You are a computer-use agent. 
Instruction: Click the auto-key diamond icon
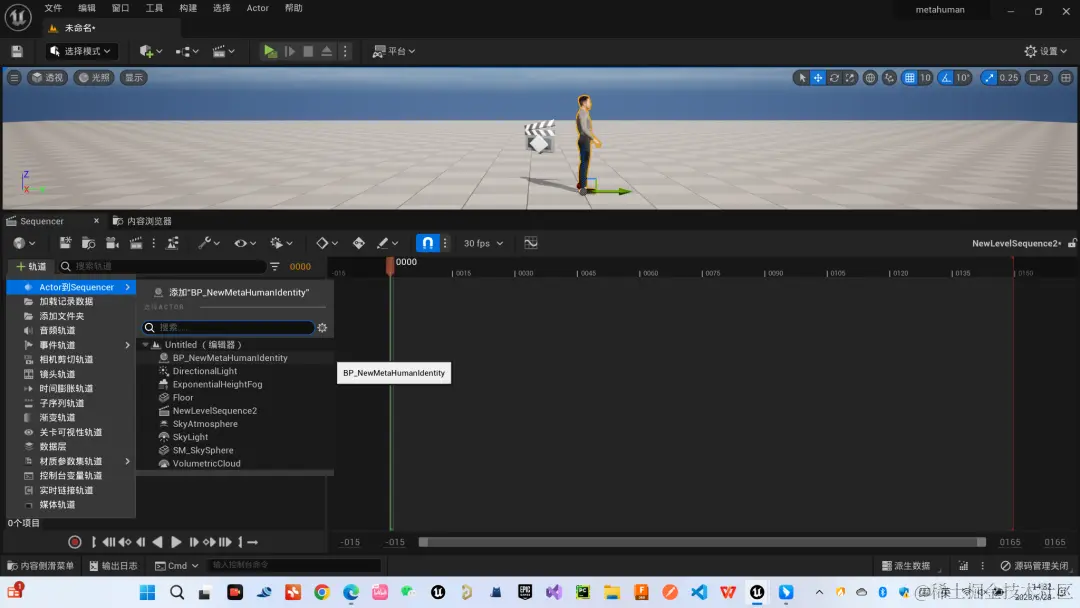(359, 243)
